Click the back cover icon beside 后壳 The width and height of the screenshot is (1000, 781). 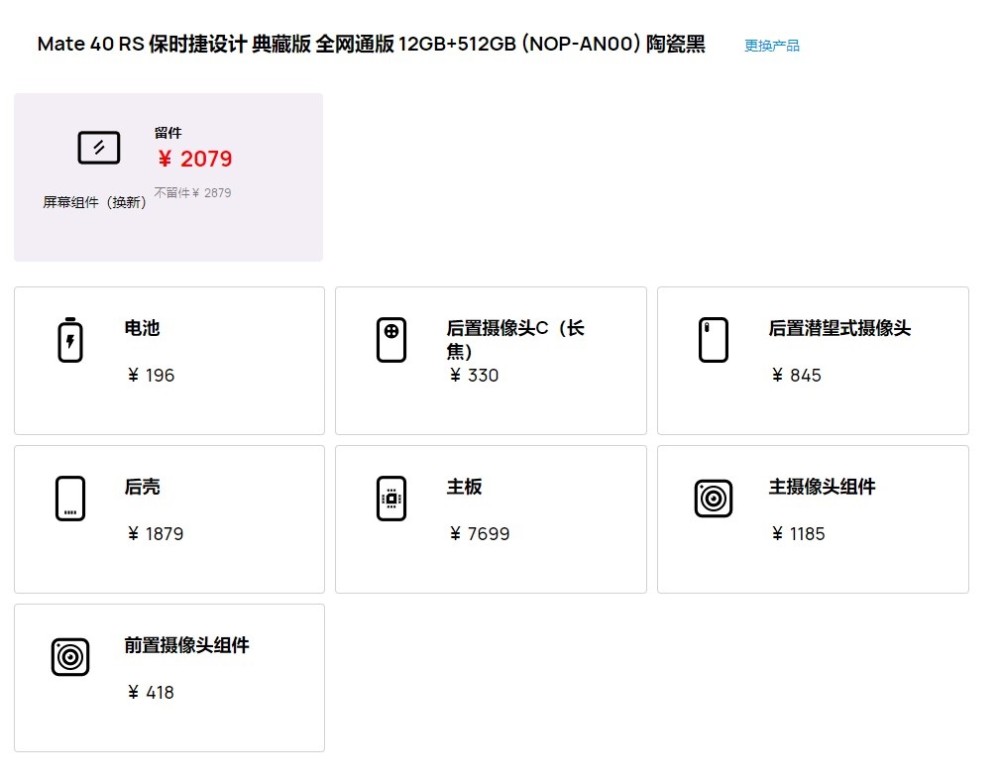pos(70,497)
